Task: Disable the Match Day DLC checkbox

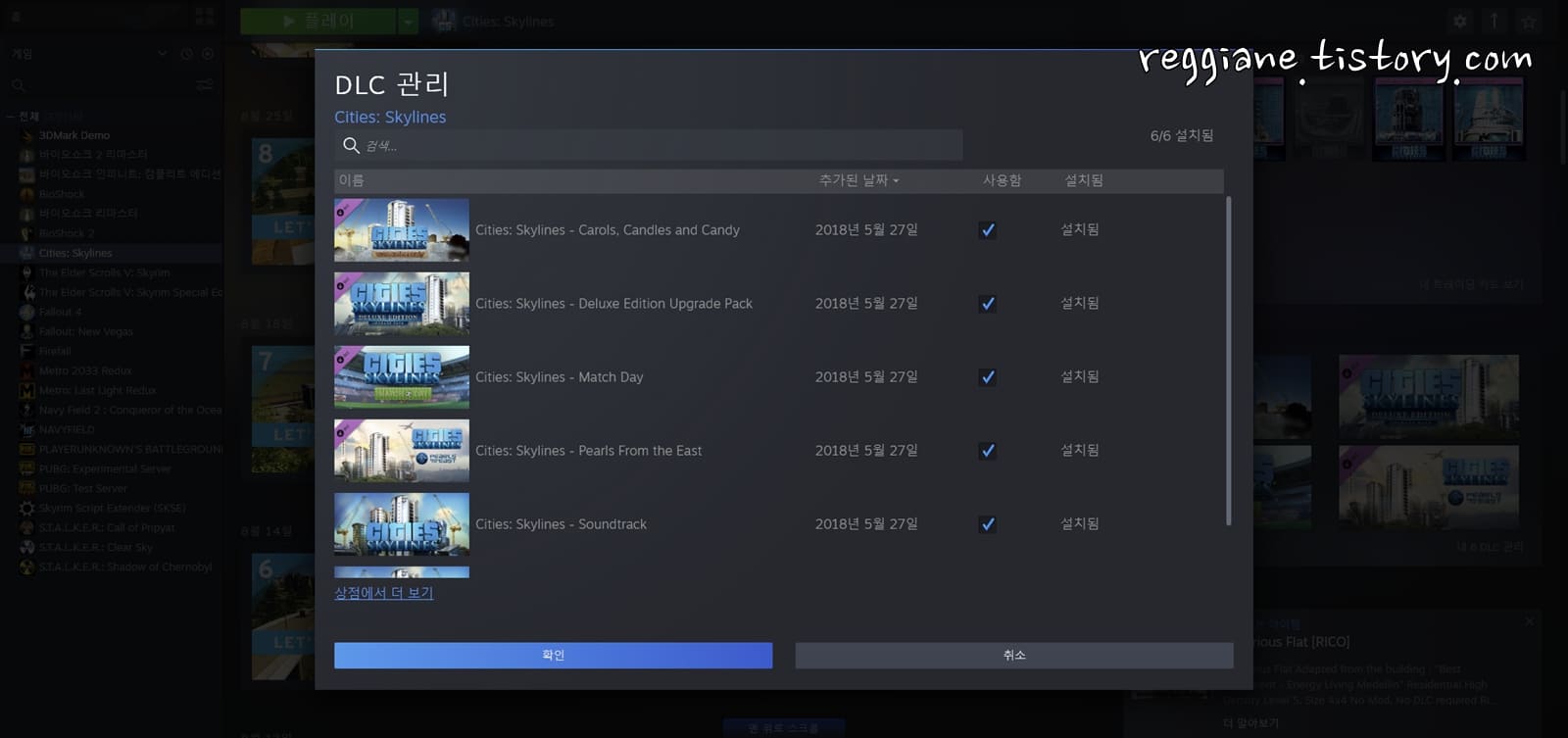Action: [988, 377]
